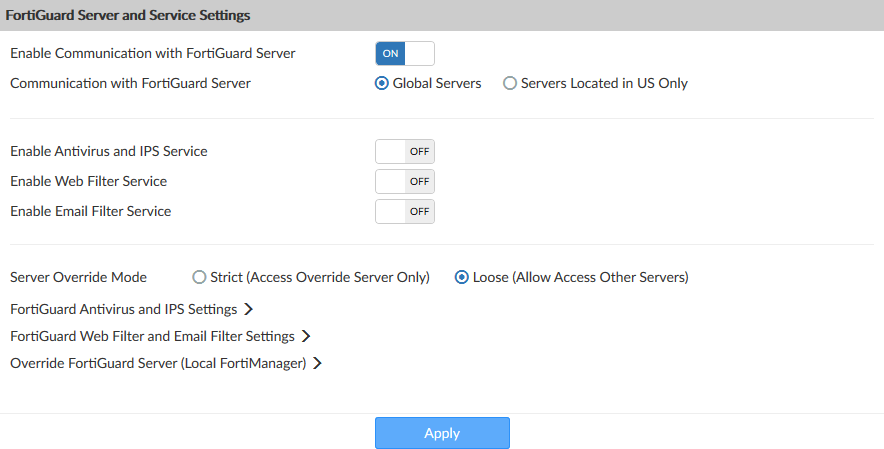Screen dimensions: 884x449
Task: Choose Strict server override mode
Action: click(x=200, y=277)
